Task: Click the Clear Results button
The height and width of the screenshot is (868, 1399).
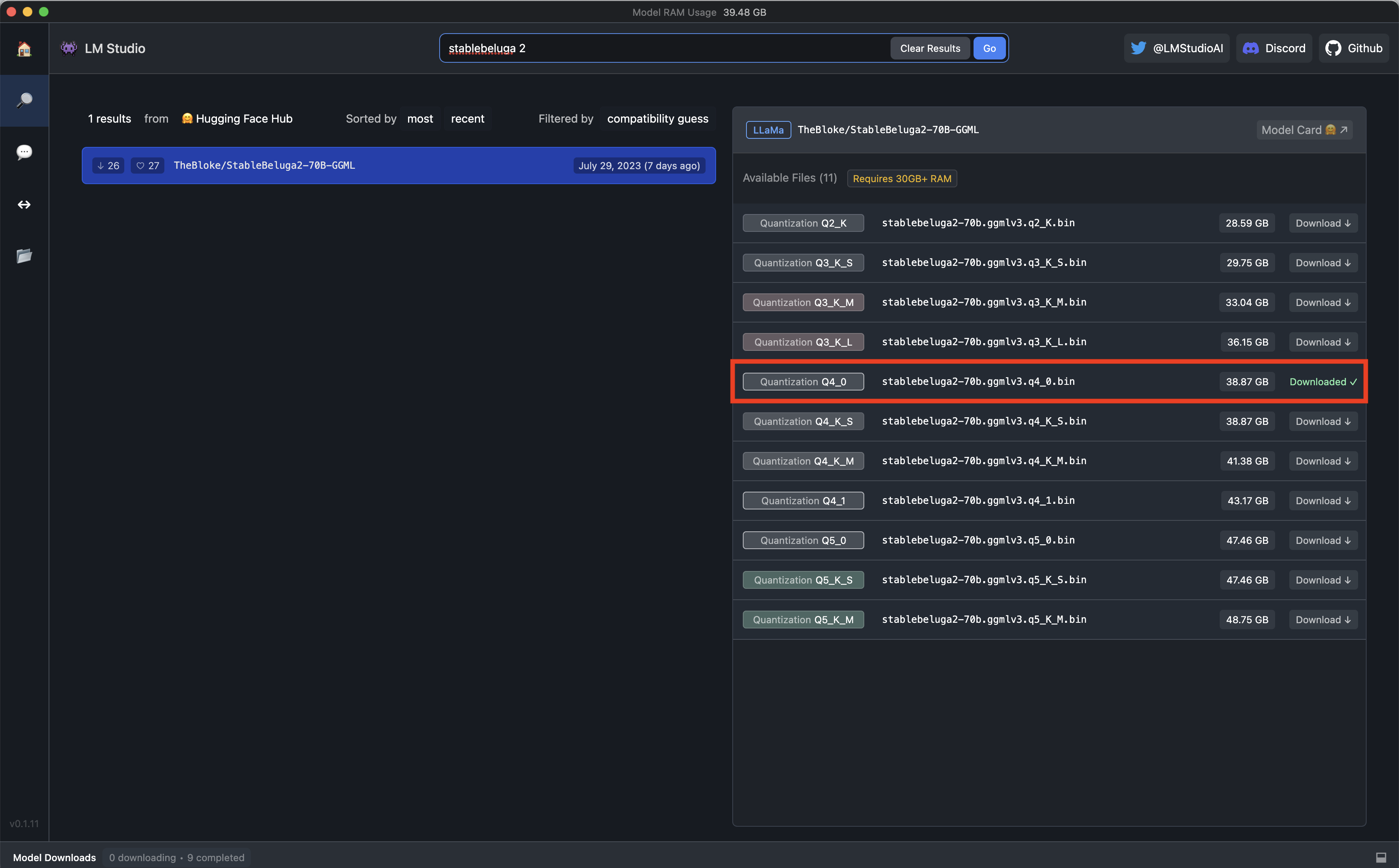Action: coord(930,48)
